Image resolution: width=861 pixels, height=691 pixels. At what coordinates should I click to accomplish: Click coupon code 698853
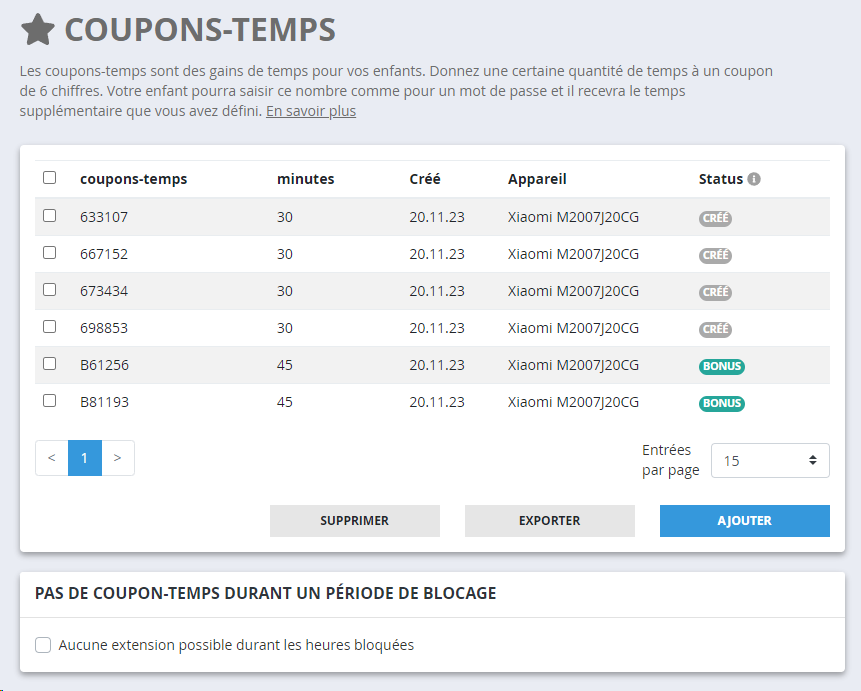[104, 328]
